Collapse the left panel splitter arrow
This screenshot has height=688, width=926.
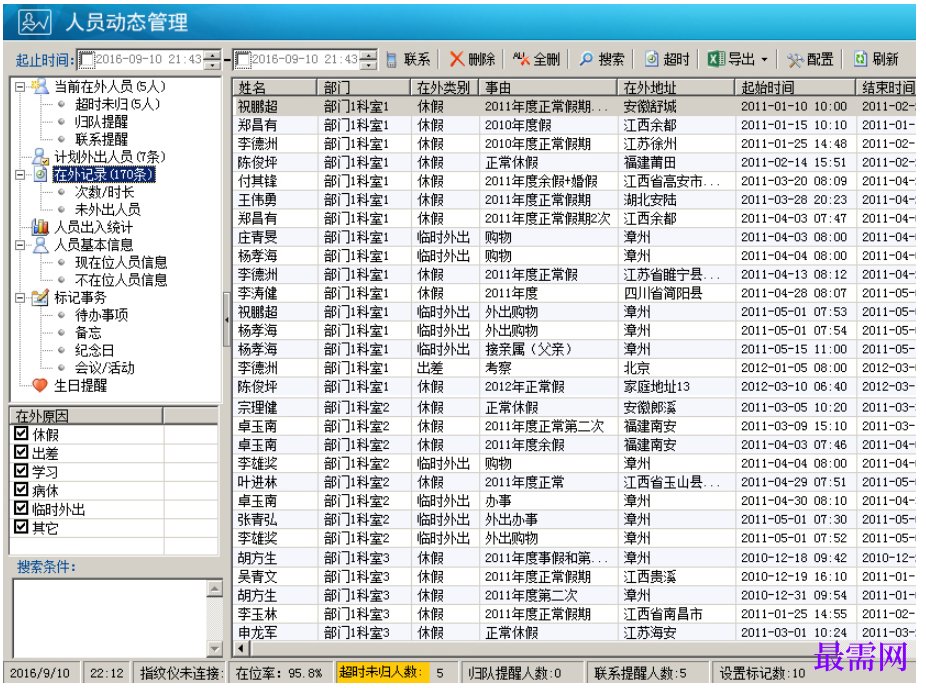227,319
